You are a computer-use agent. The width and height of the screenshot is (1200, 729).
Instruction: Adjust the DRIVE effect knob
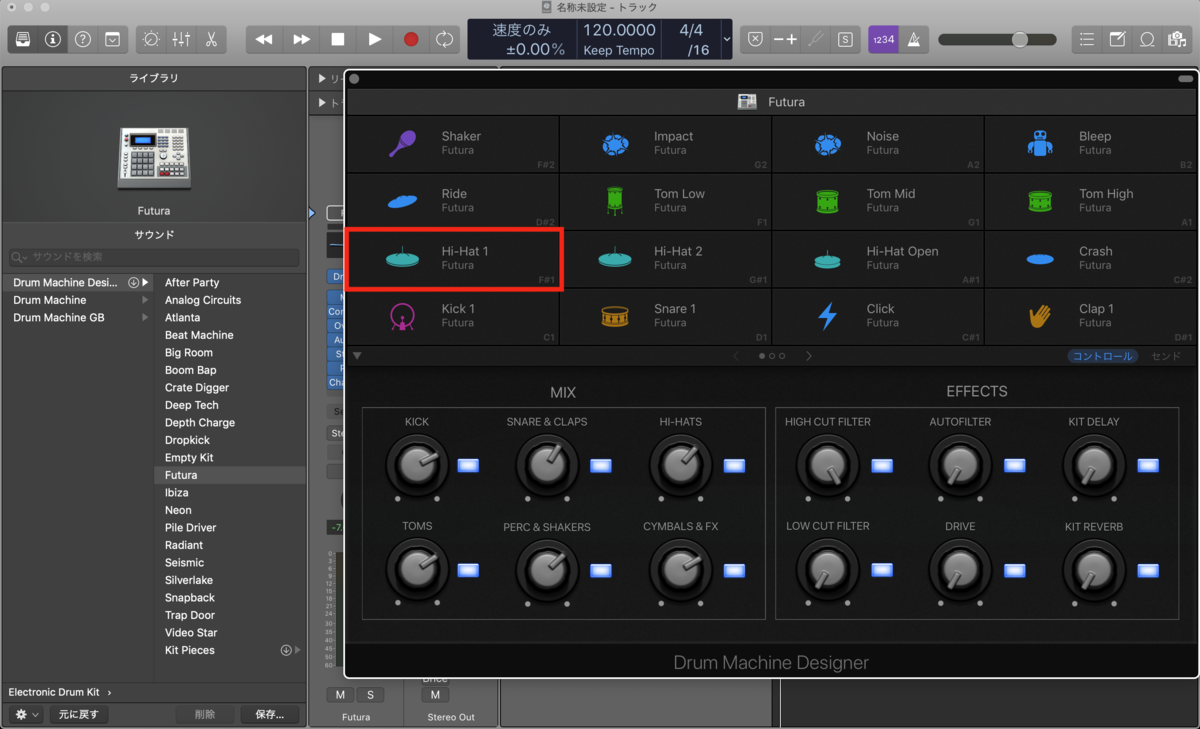(x=959, y=569)
